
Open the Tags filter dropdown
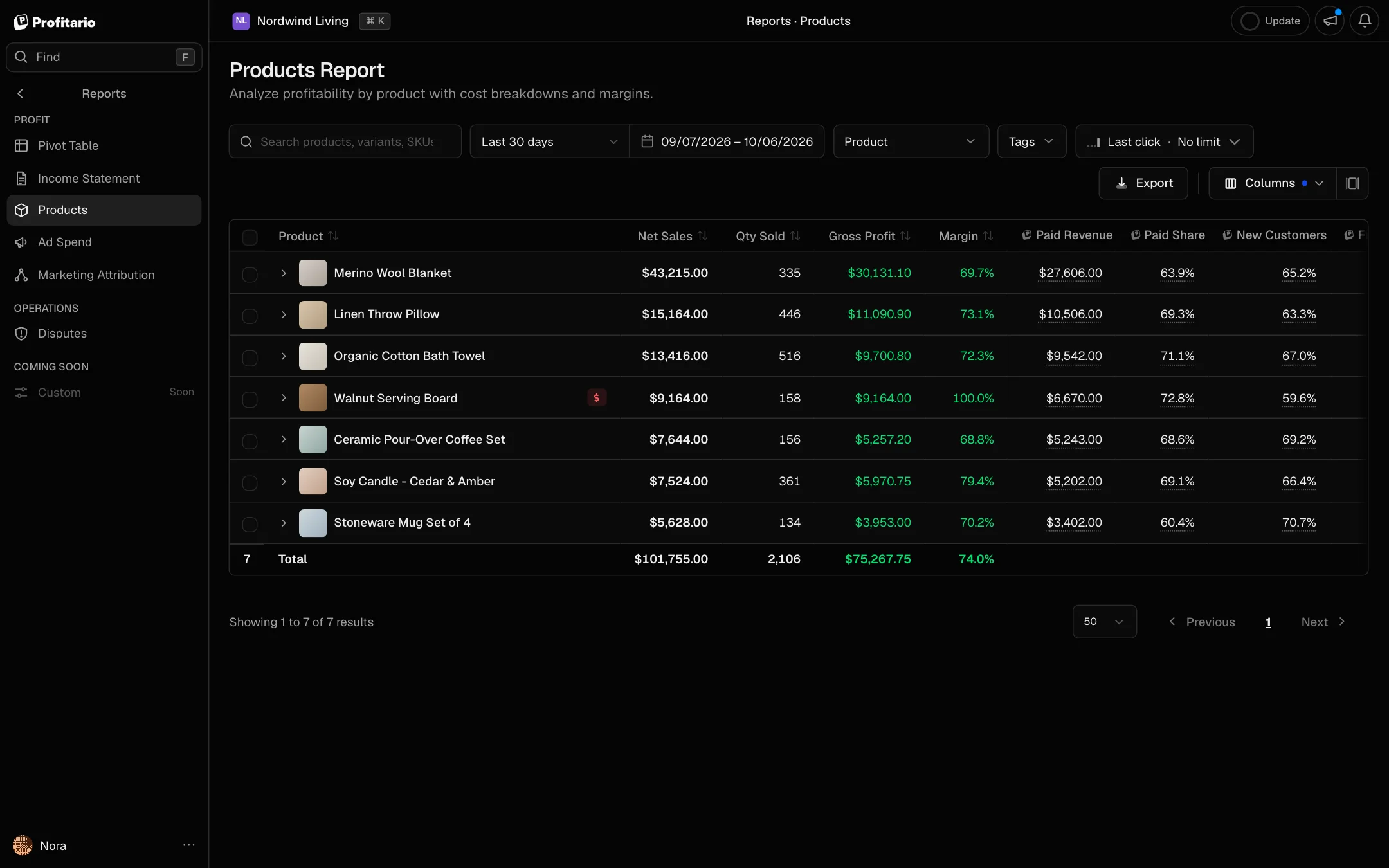[1031, 141]
